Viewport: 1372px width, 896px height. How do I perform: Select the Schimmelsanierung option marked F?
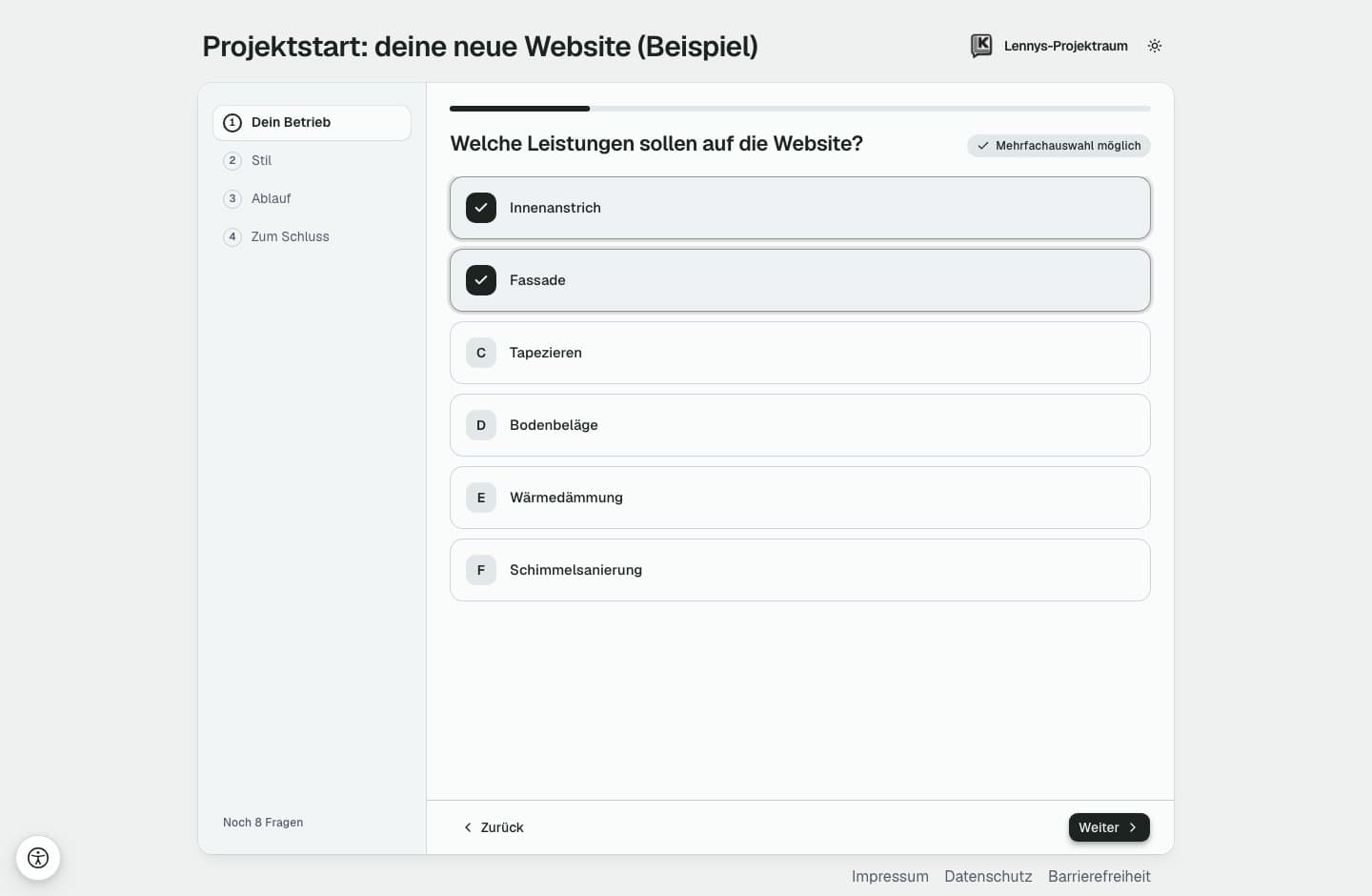800,570
